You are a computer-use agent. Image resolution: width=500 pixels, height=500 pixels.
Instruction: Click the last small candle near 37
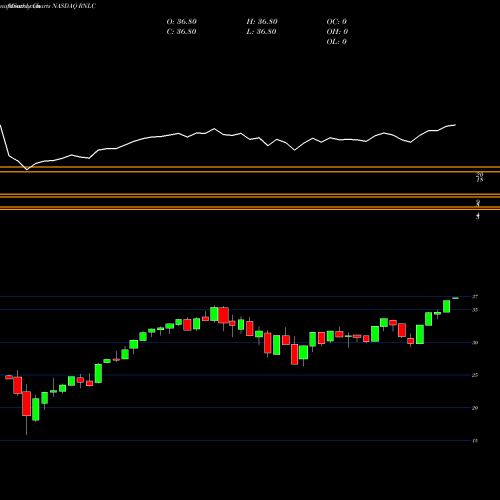click(x=455, y=298)
